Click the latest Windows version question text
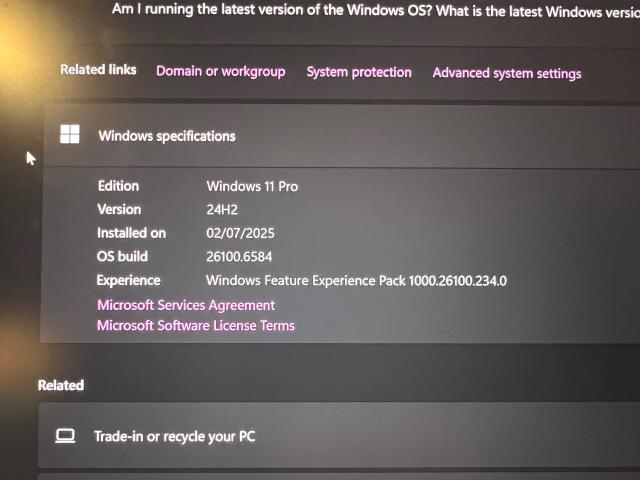 (376, 10)
